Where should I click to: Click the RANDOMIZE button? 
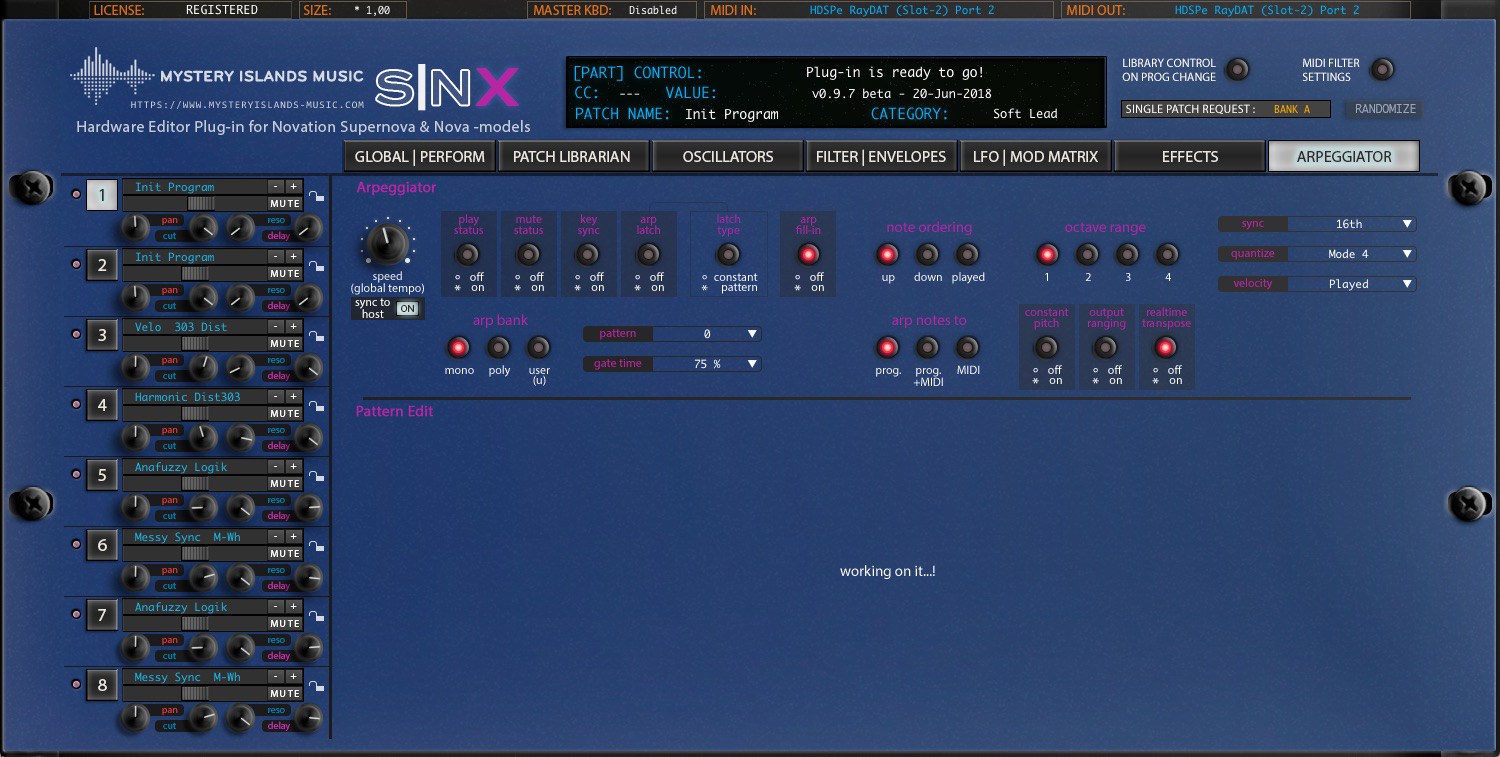tap(1384, 108)
